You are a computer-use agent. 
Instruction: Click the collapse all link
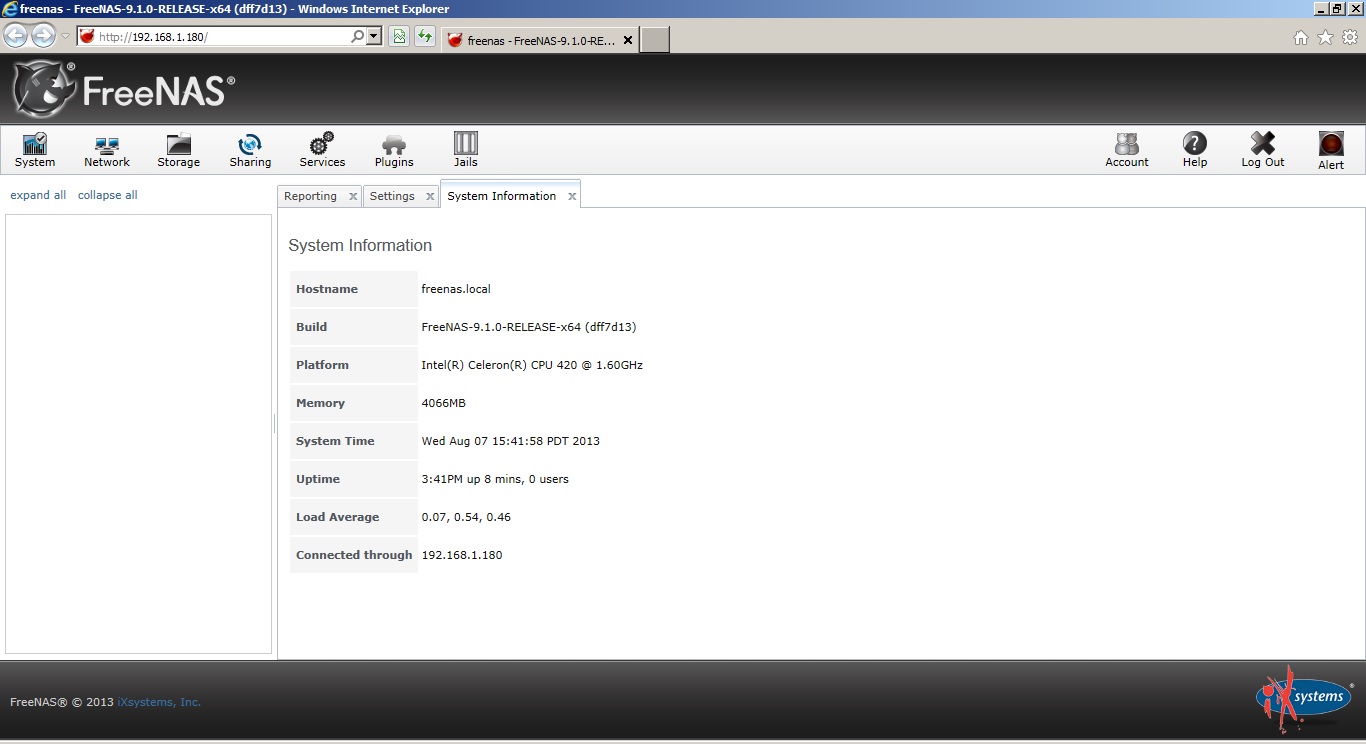(108, 195)
